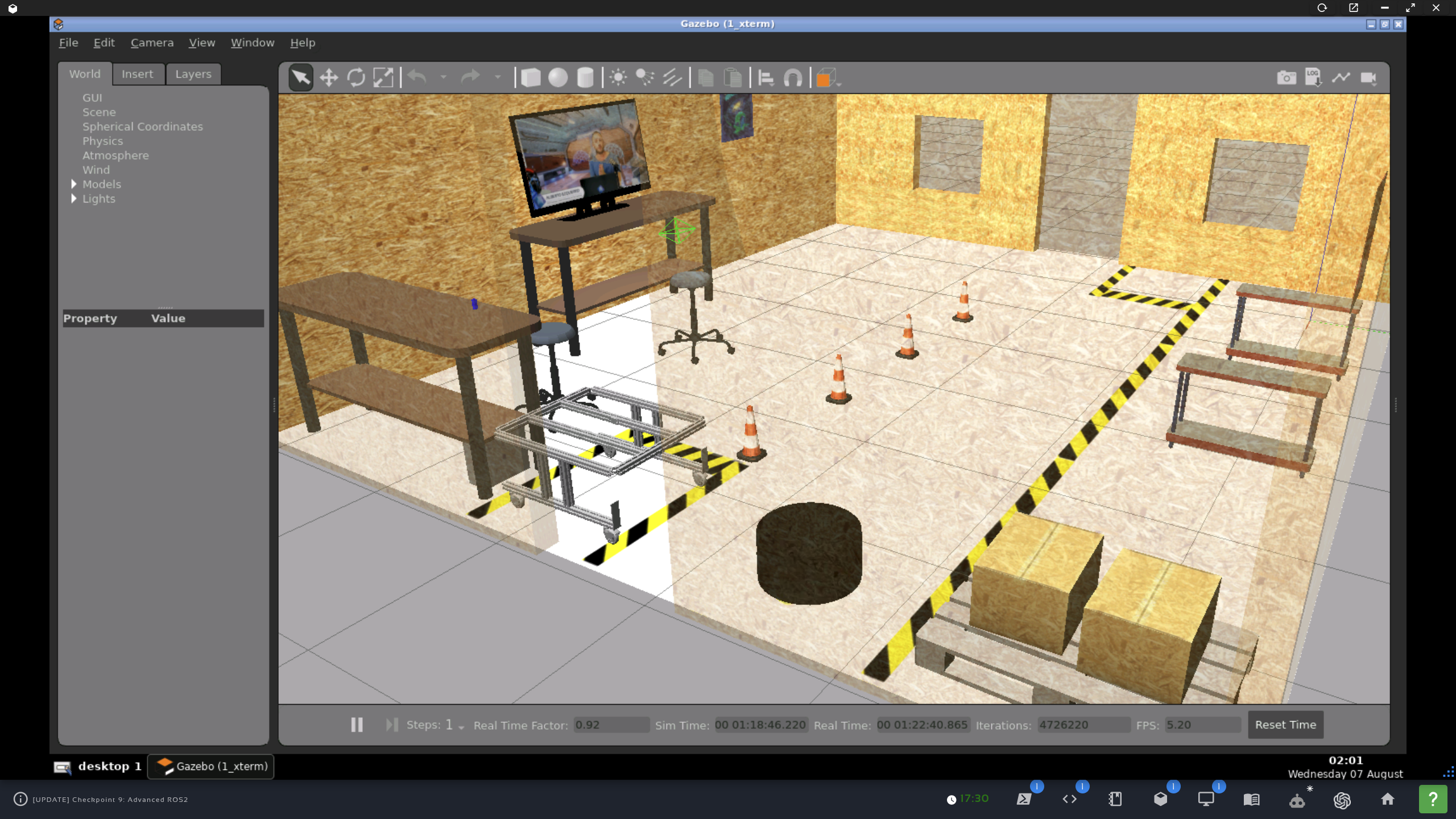Expand the Models tree item
Image resolution: width=1456 pixels, height=819 pixels.
tap(74, 184)
